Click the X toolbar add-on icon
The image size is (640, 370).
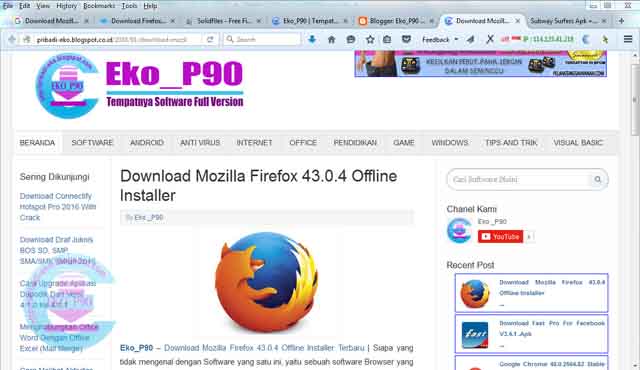pos(490,40)
